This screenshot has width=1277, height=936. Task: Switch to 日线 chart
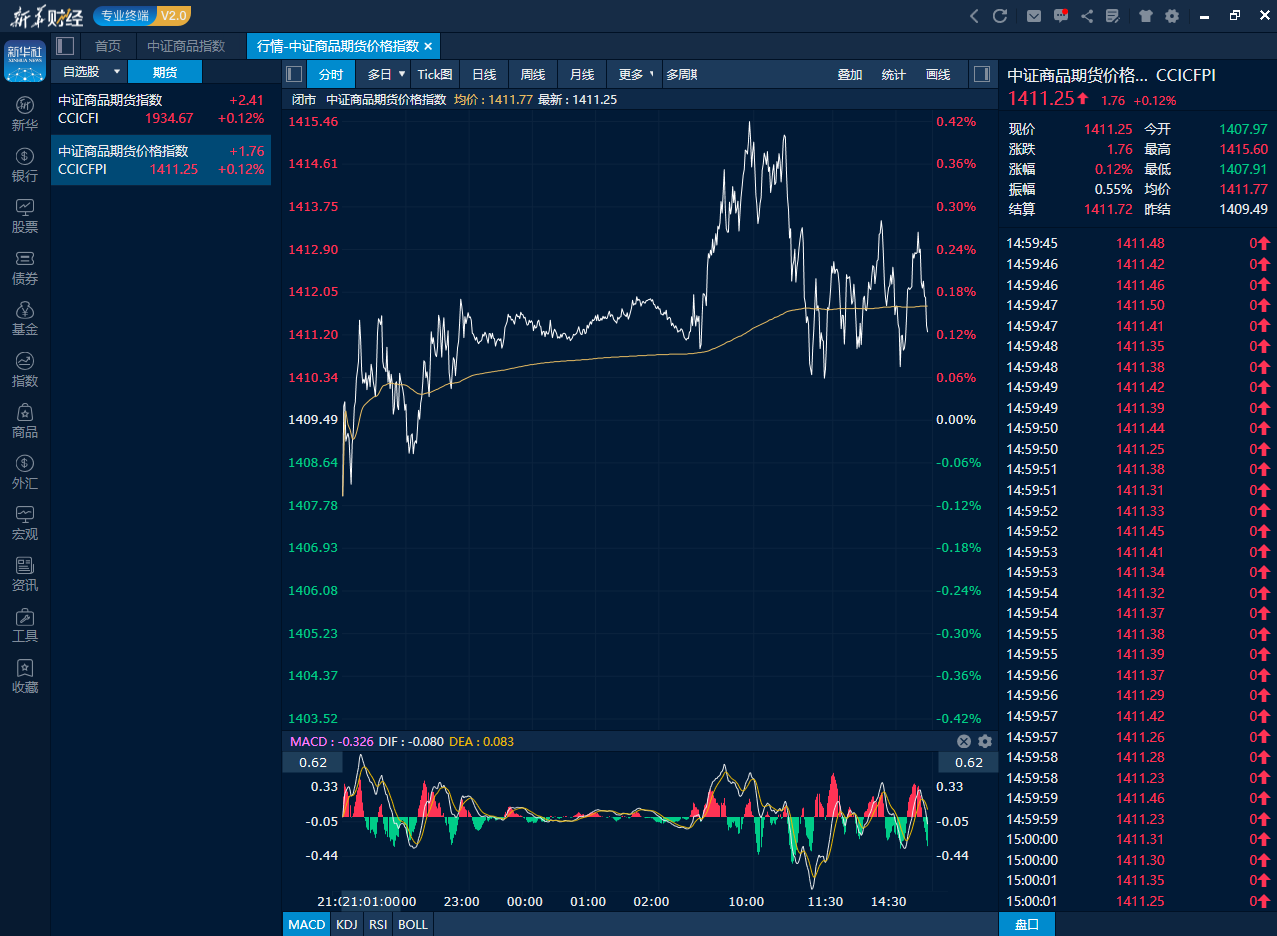click(x=484, y=74)
